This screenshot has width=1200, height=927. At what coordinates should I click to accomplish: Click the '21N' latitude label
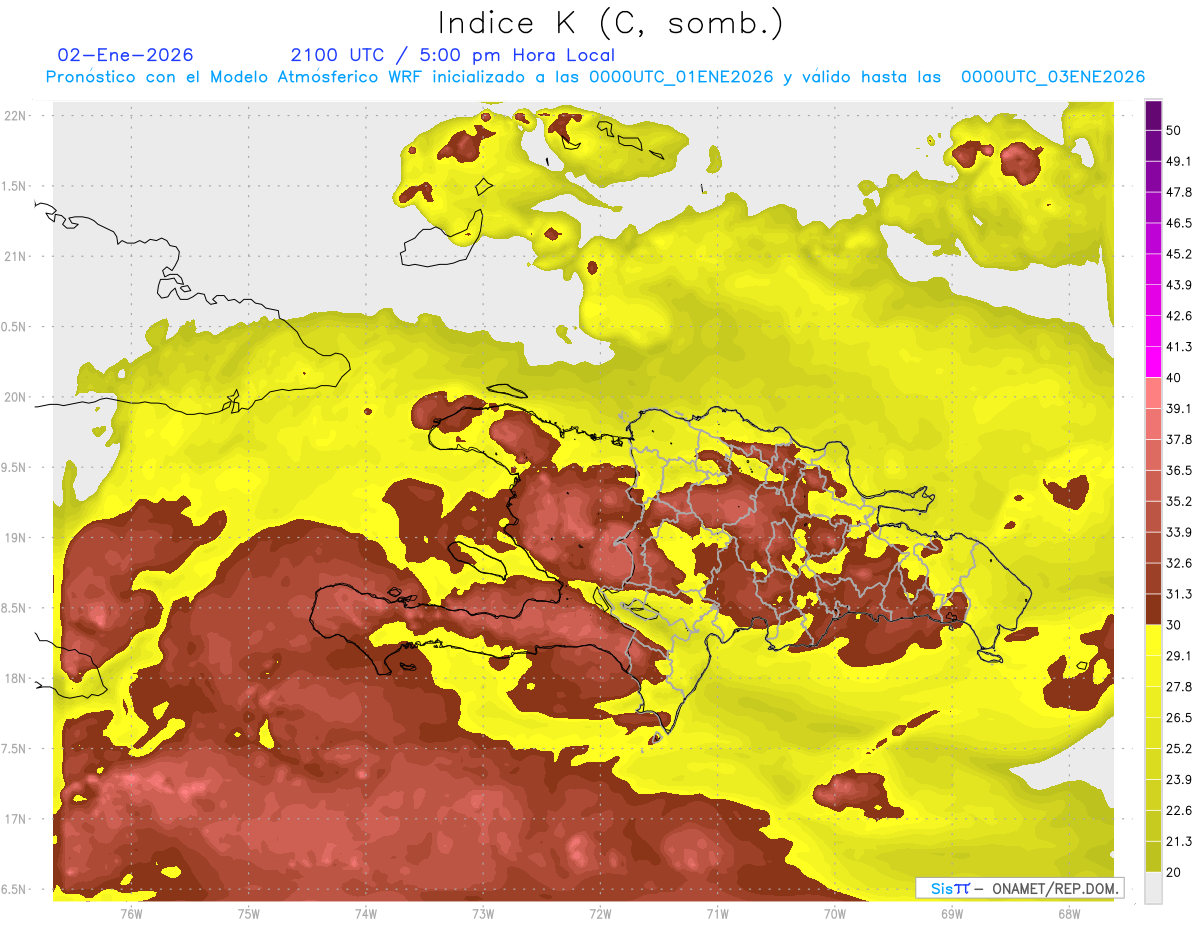[x=16, y=256]
